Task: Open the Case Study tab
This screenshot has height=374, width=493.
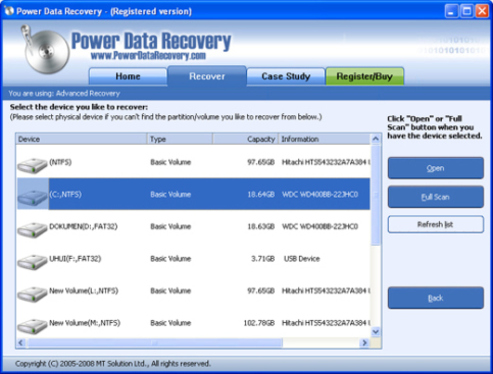Action: (286, 77)
